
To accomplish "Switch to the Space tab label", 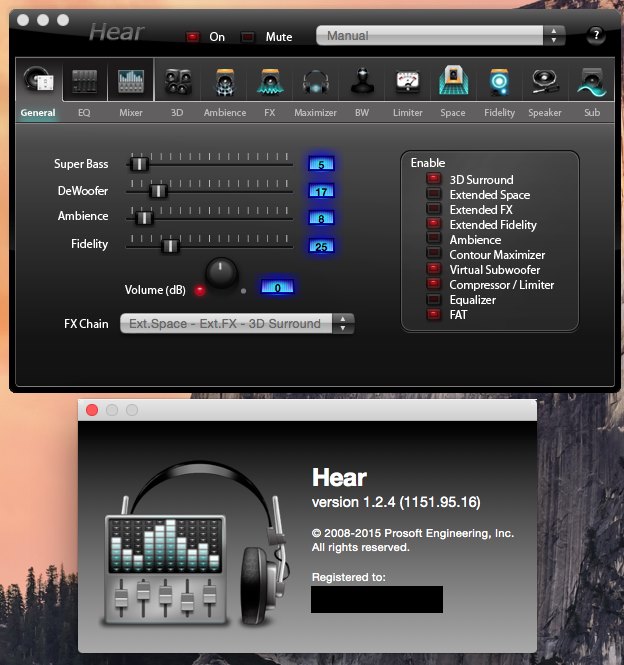I will pyautogui.click(x=453, y=113).
